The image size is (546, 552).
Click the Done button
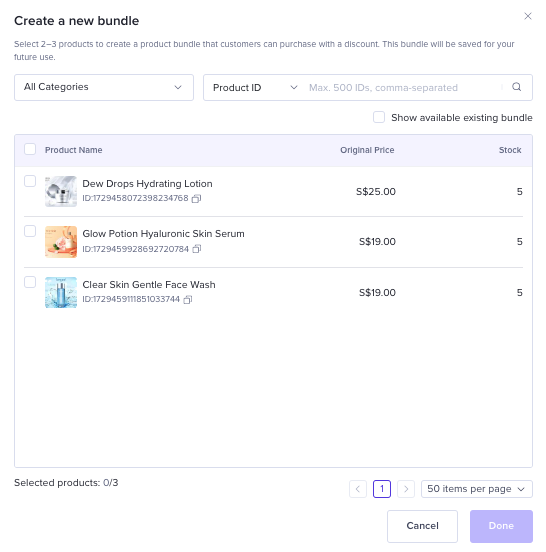(501, 526)
